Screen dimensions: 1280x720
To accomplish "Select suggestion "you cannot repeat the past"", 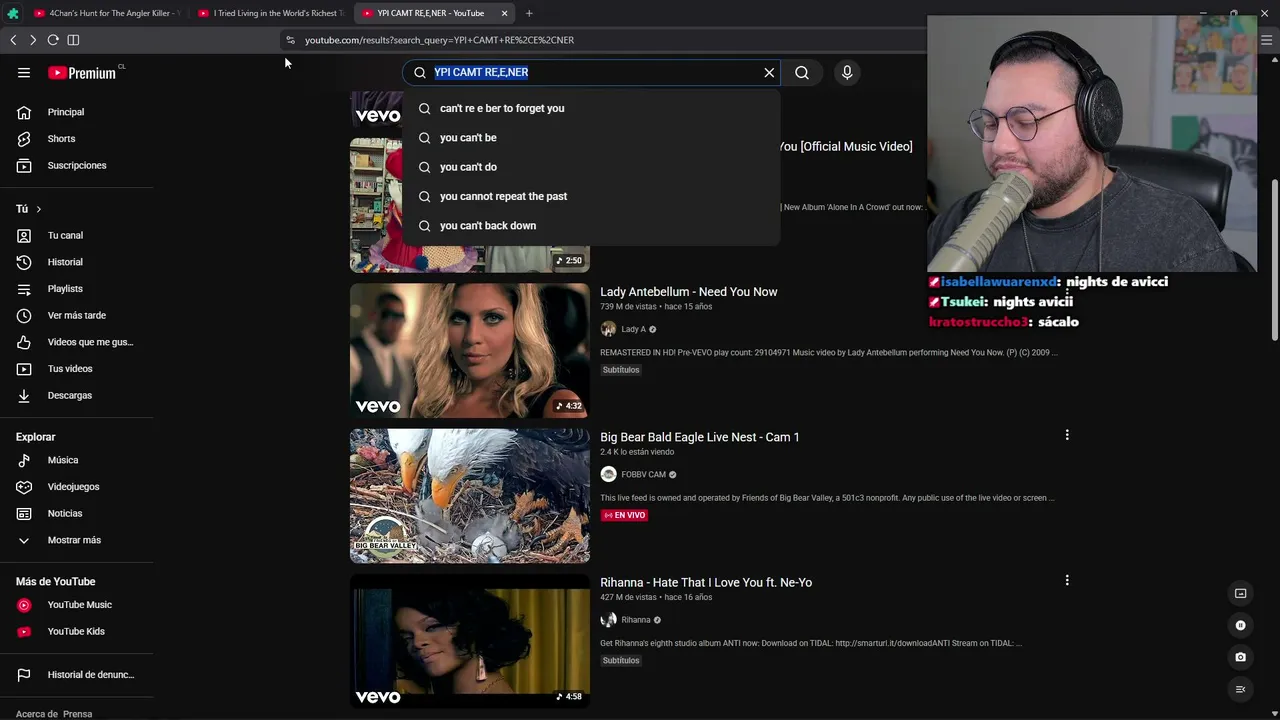I will 591,196.
